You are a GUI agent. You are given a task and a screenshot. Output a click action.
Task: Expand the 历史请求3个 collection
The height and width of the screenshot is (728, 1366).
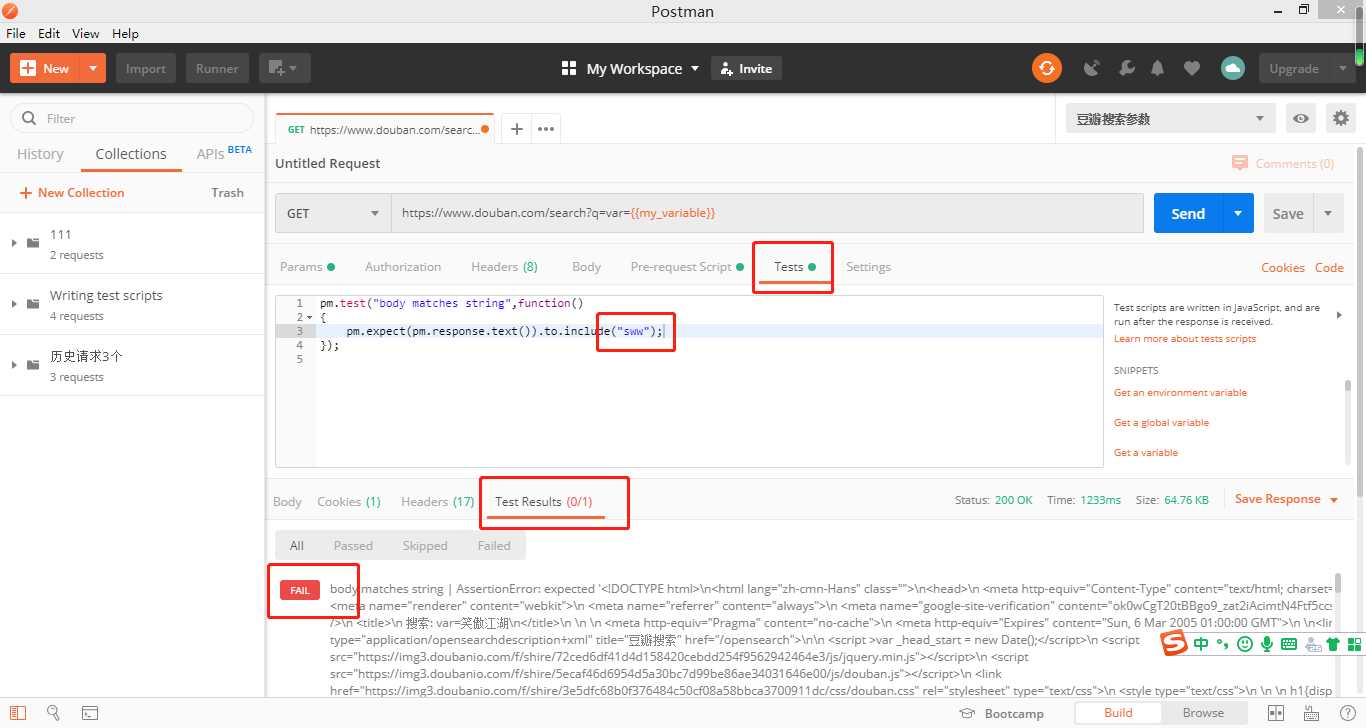coord(14,365)
